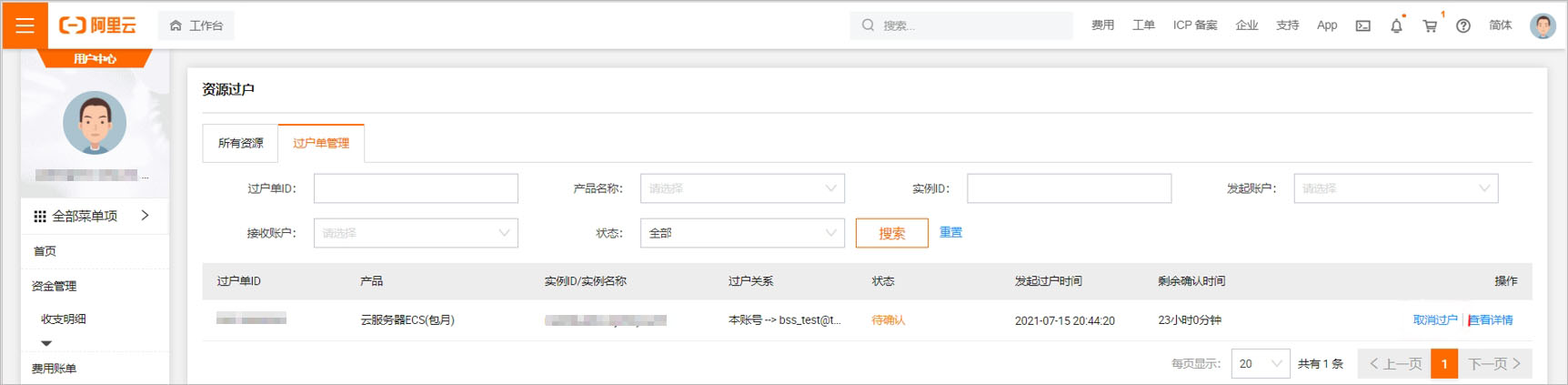Open the 接收账户 dropdown
Screen dimensions: 1568x385
416,233
